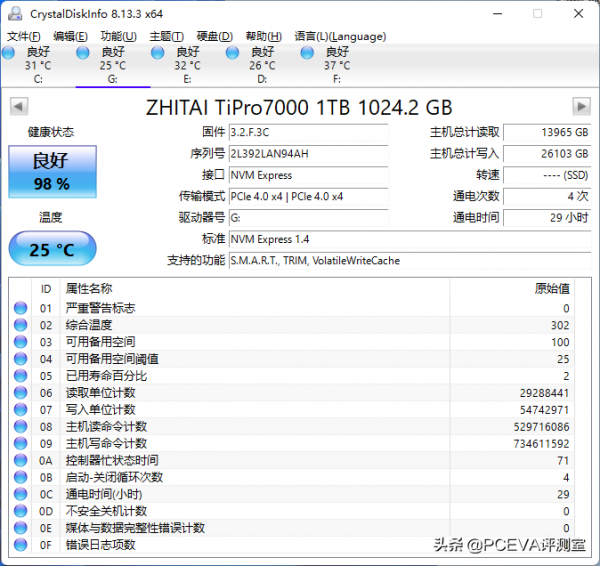The width and height of the screenshot is (600, 566).
Task: Click status orb of attribute 01 严重警告标志
Action: (21, 308)
